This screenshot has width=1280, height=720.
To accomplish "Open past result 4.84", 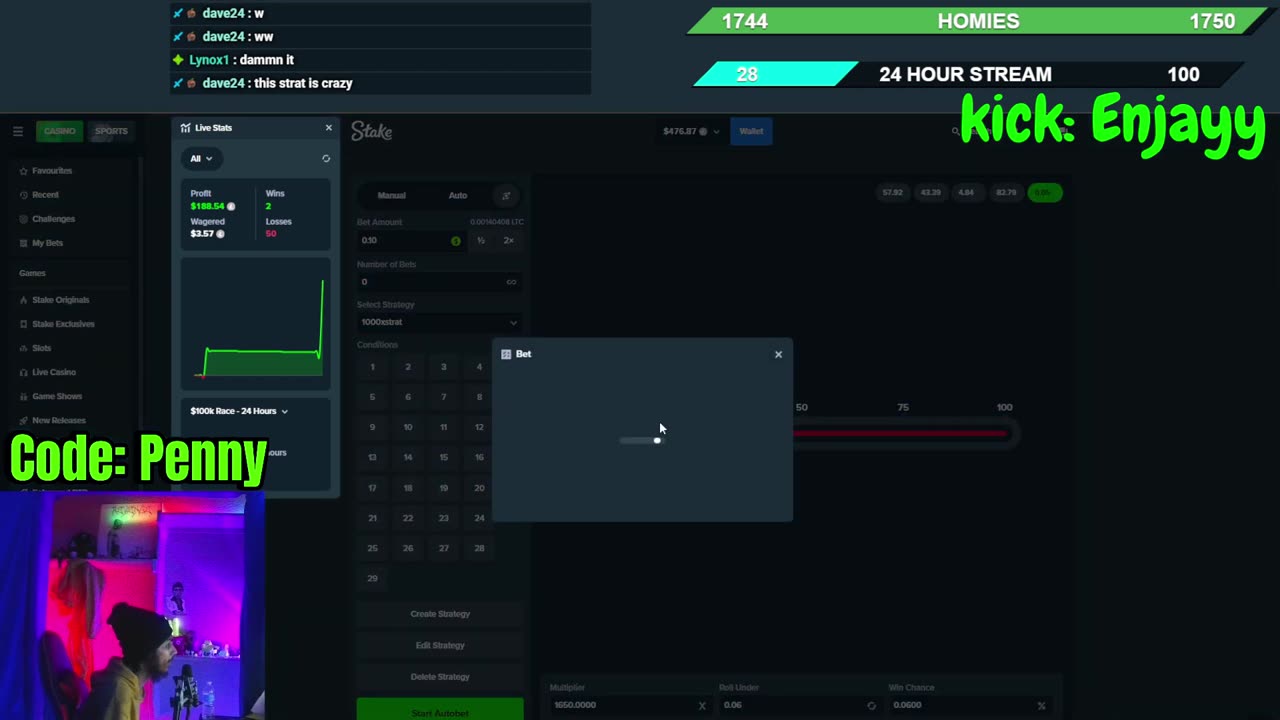I will tap(966, 193).
